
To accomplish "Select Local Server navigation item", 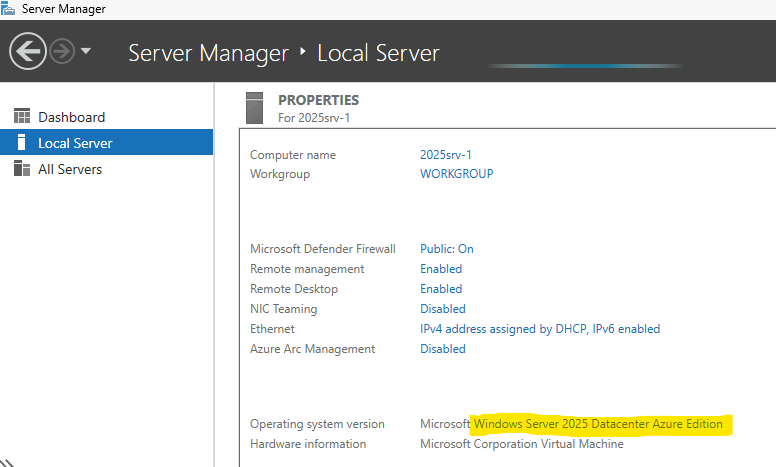I will coord(106,142).
